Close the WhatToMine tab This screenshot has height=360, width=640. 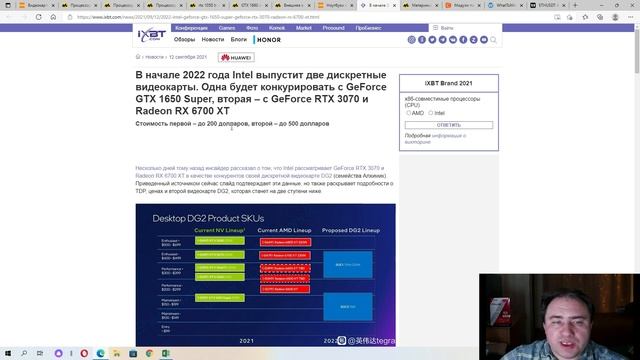coord(521,5)
